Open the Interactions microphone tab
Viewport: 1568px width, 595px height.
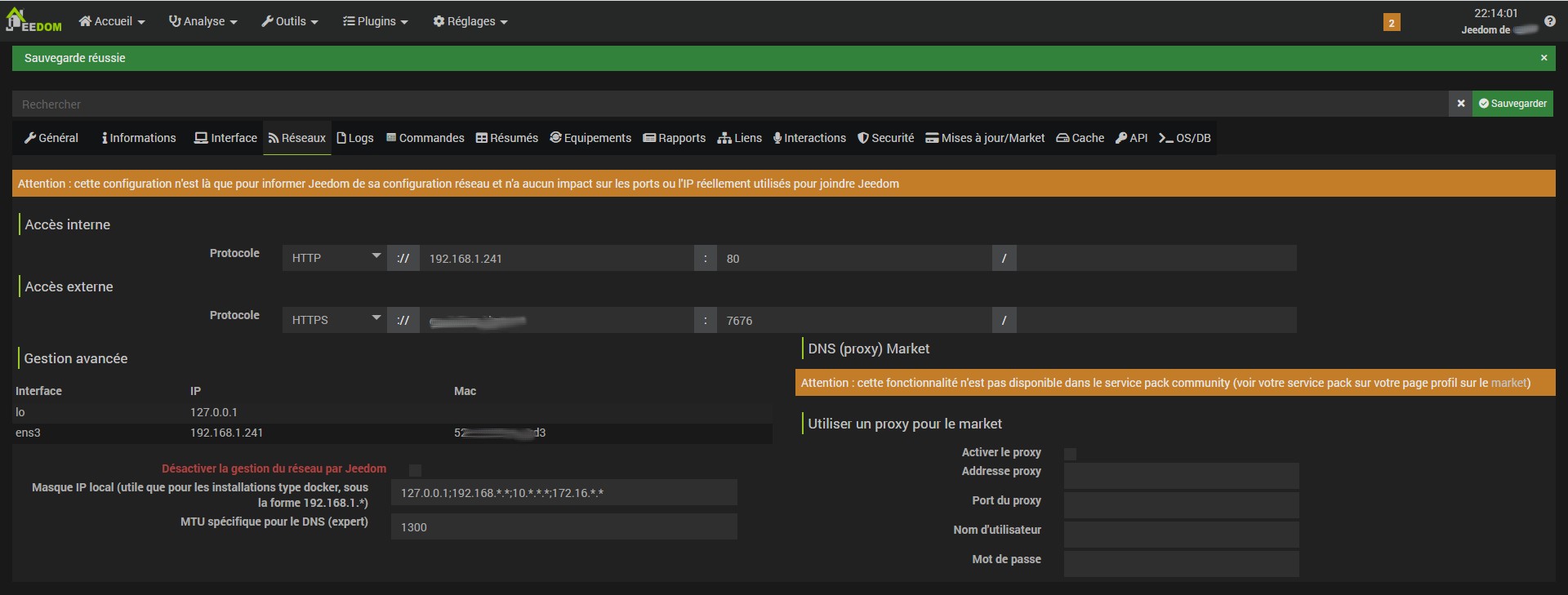[808, 138]
